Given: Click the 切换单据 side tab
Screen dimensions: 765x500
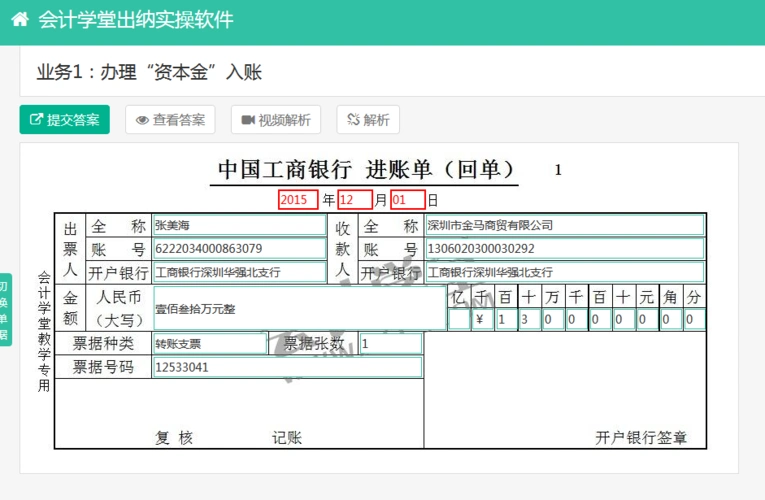Looking at the screenshot, I should [5, 310].
